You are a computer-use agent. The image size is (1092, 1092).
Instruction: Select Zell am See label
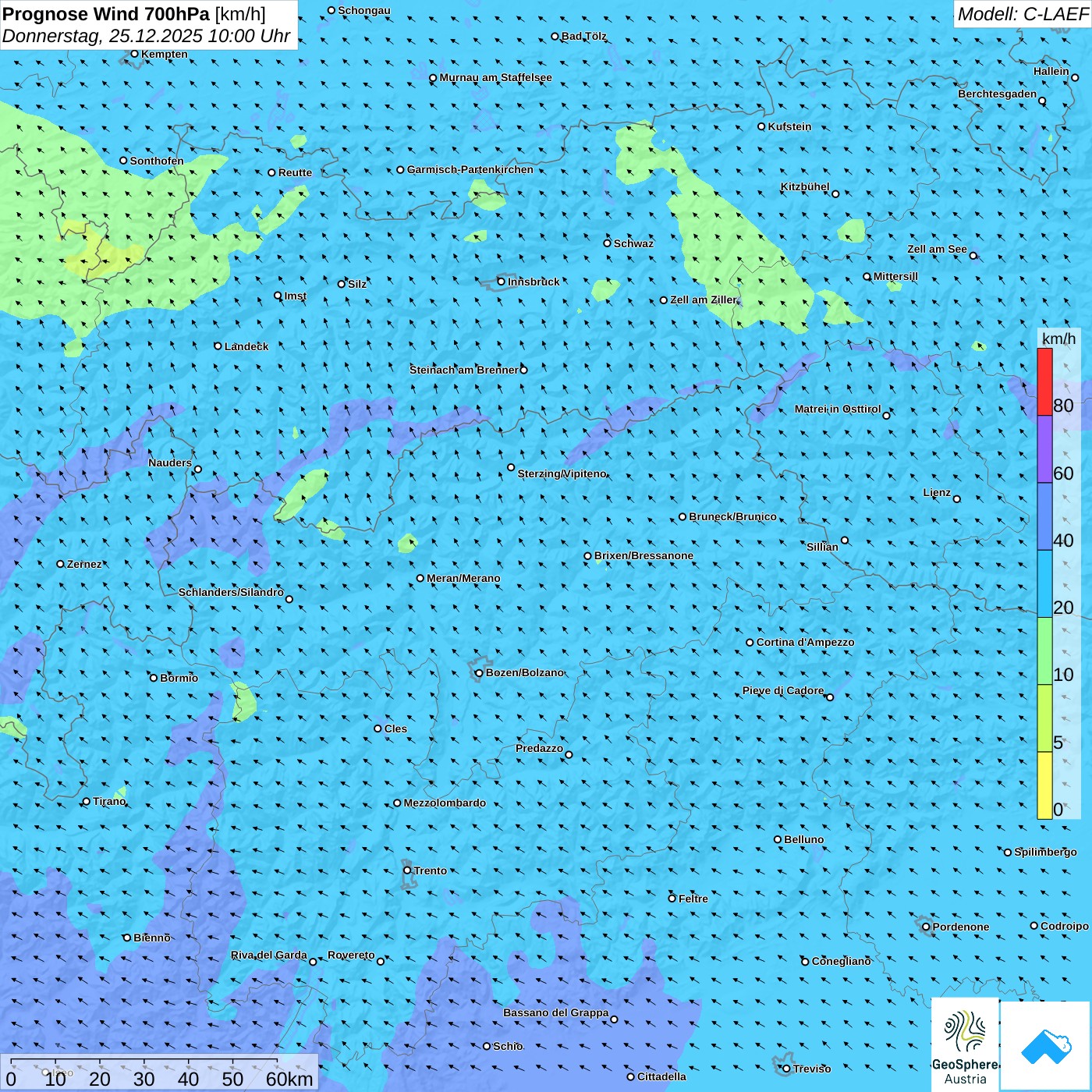click(937, 250)
